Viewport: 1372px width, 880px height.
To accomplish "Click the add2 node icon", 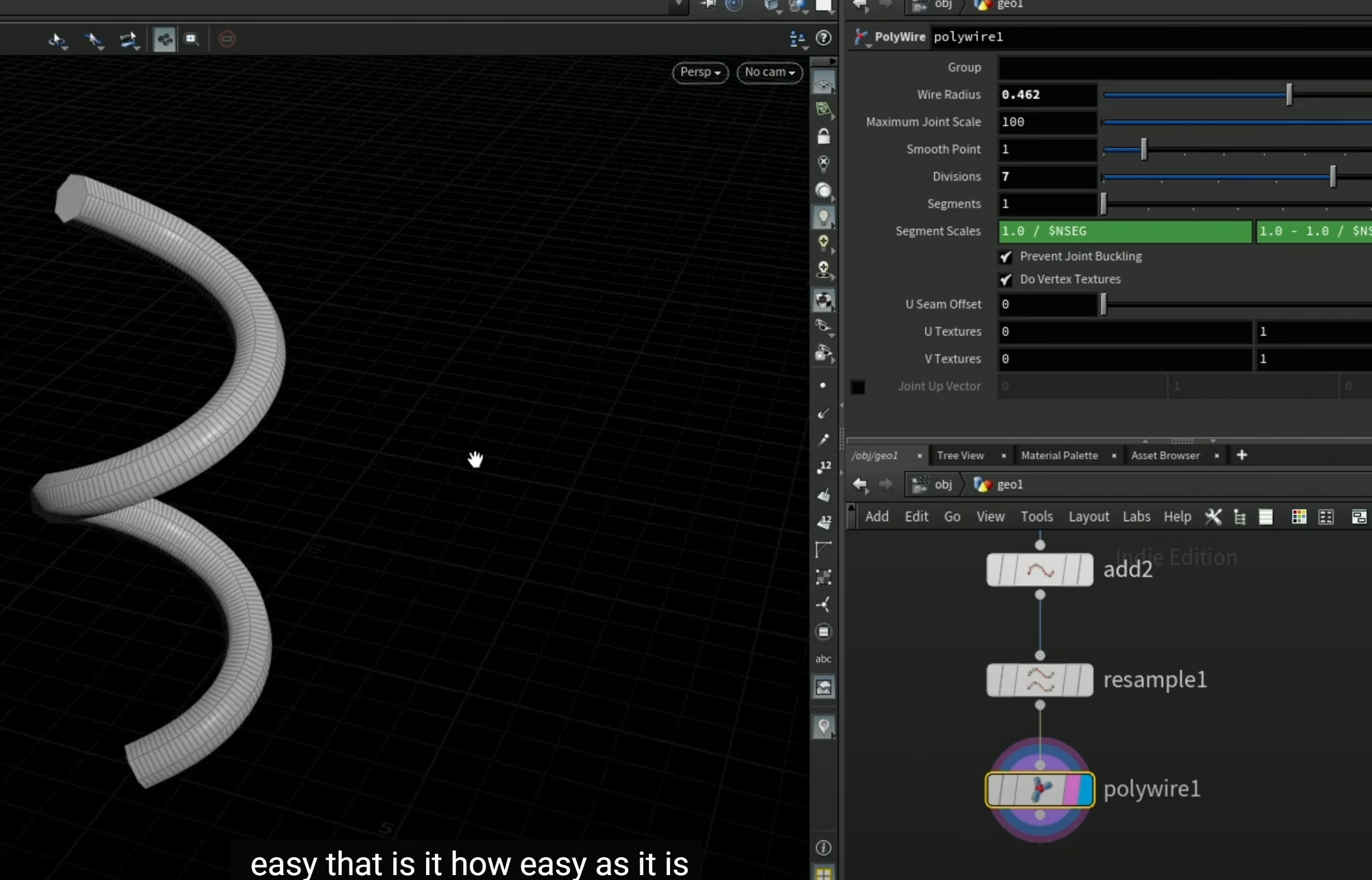I will click(1040, 570).
